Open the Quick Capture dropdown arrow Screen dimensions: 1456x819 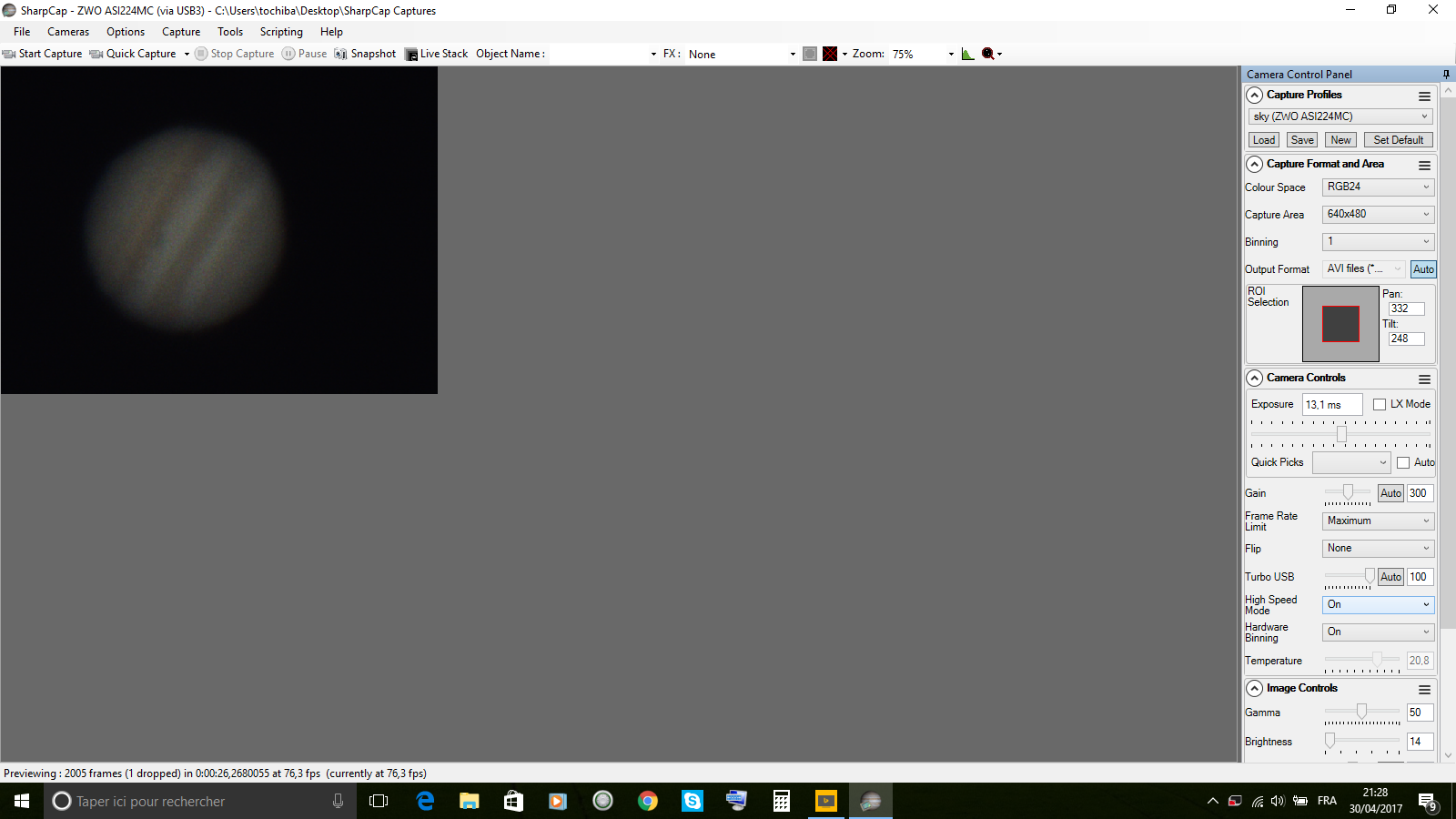pyautogui.click(x=187, y=54)
